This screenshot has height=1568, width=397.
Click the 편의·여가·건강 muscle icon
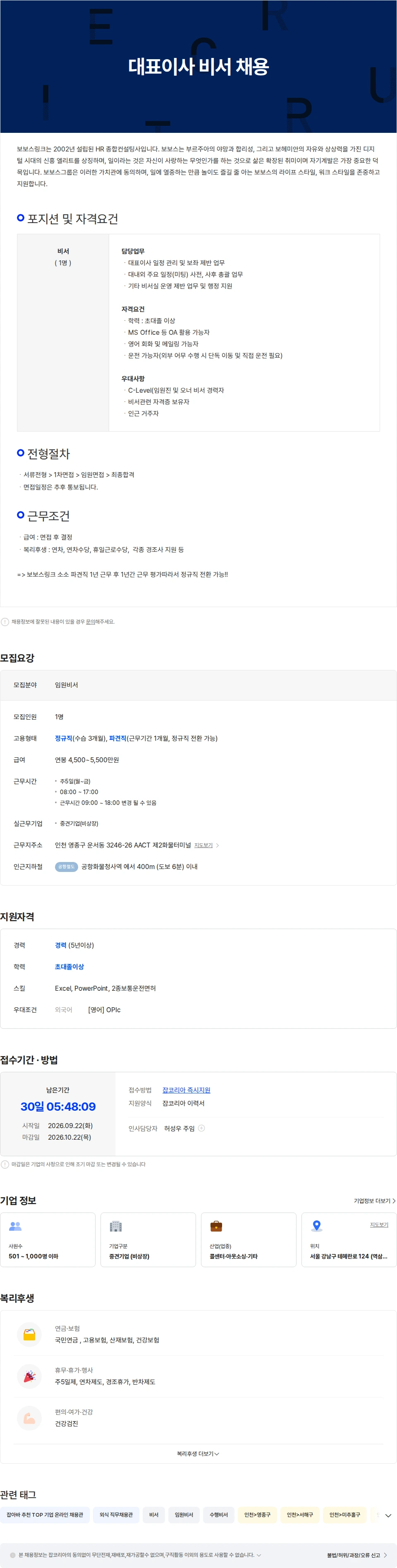29,1418
